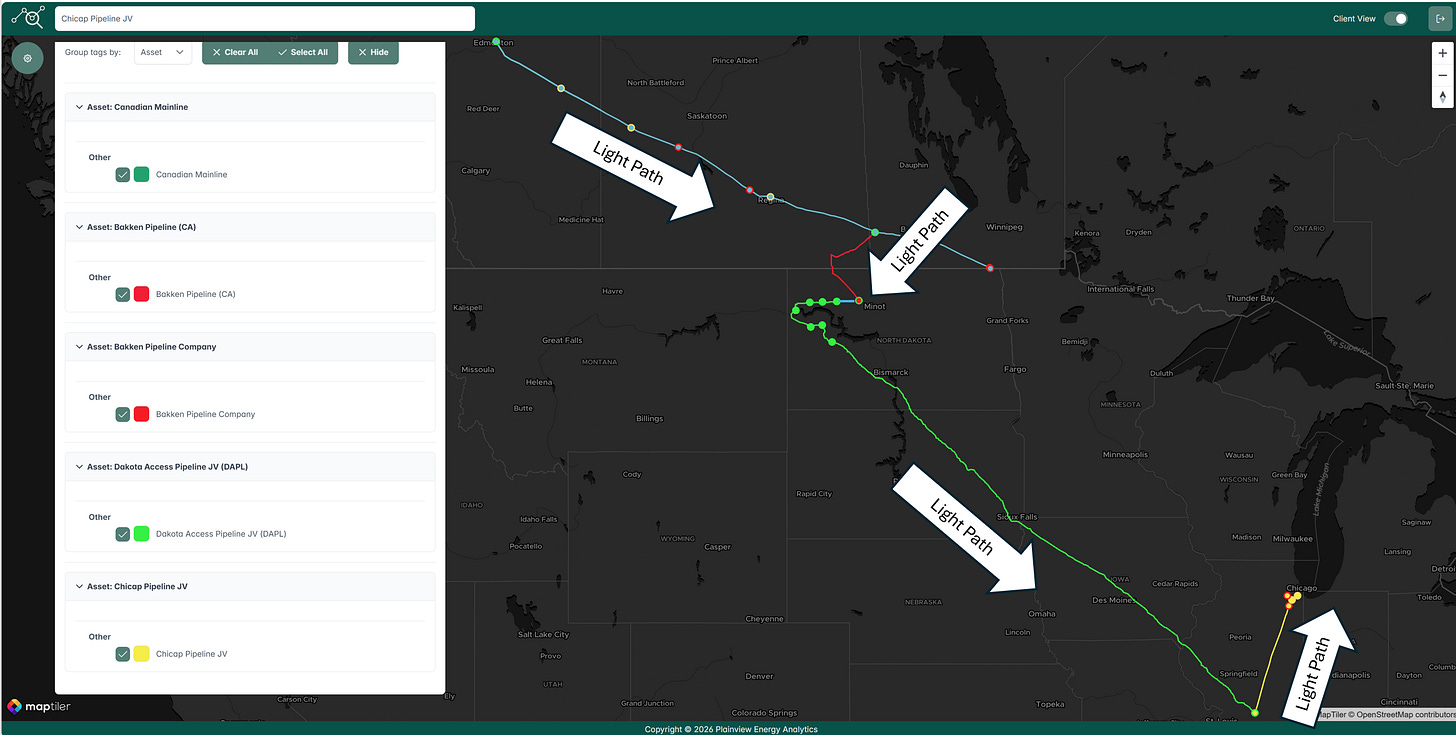
Task: Click the Copyright Plainview Energy Analytics footer
Action: tap(731, 729)
